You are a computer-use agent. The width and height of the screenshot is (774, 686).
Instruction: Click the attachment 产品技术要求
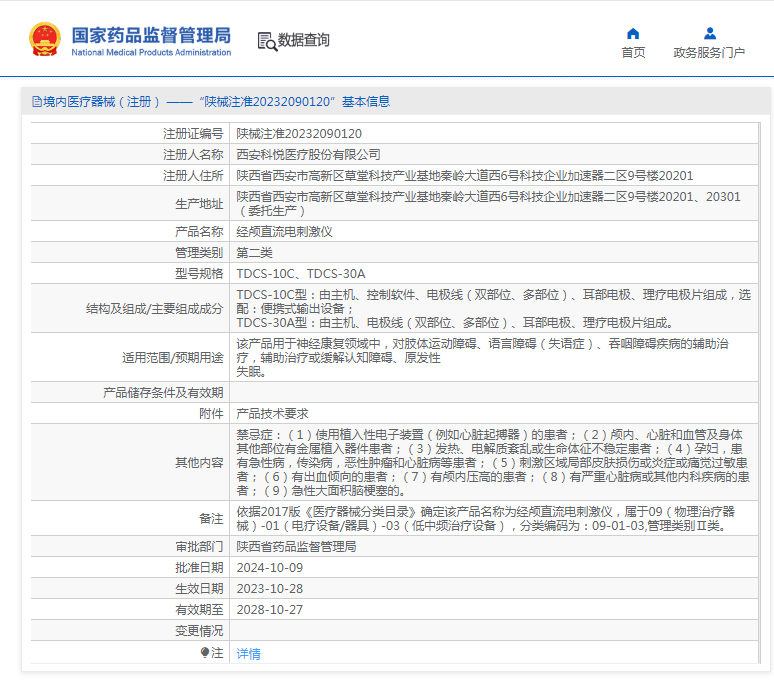272,413
